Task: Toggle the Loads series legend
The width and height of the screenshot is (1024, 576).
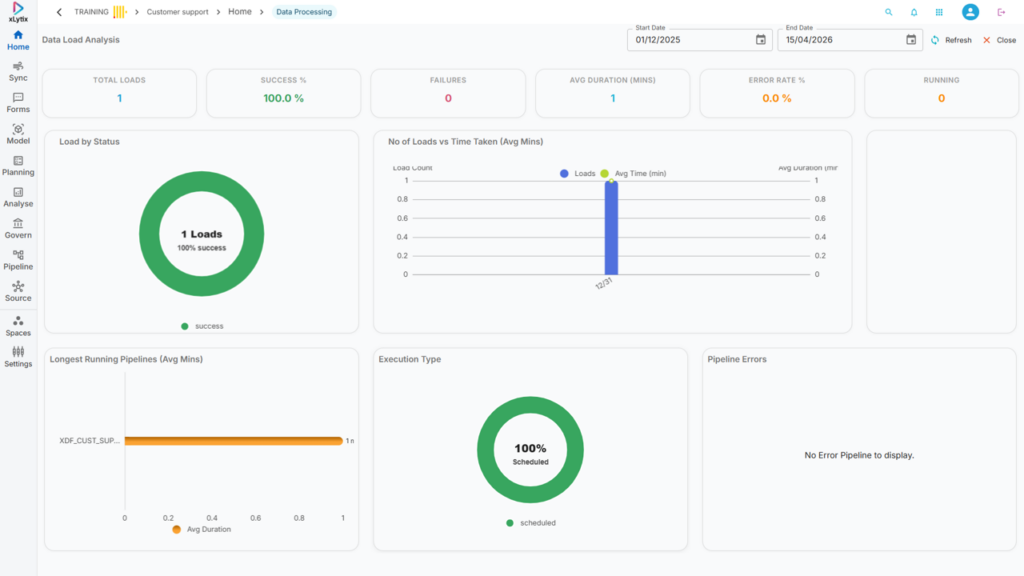Action: (577, 174)
